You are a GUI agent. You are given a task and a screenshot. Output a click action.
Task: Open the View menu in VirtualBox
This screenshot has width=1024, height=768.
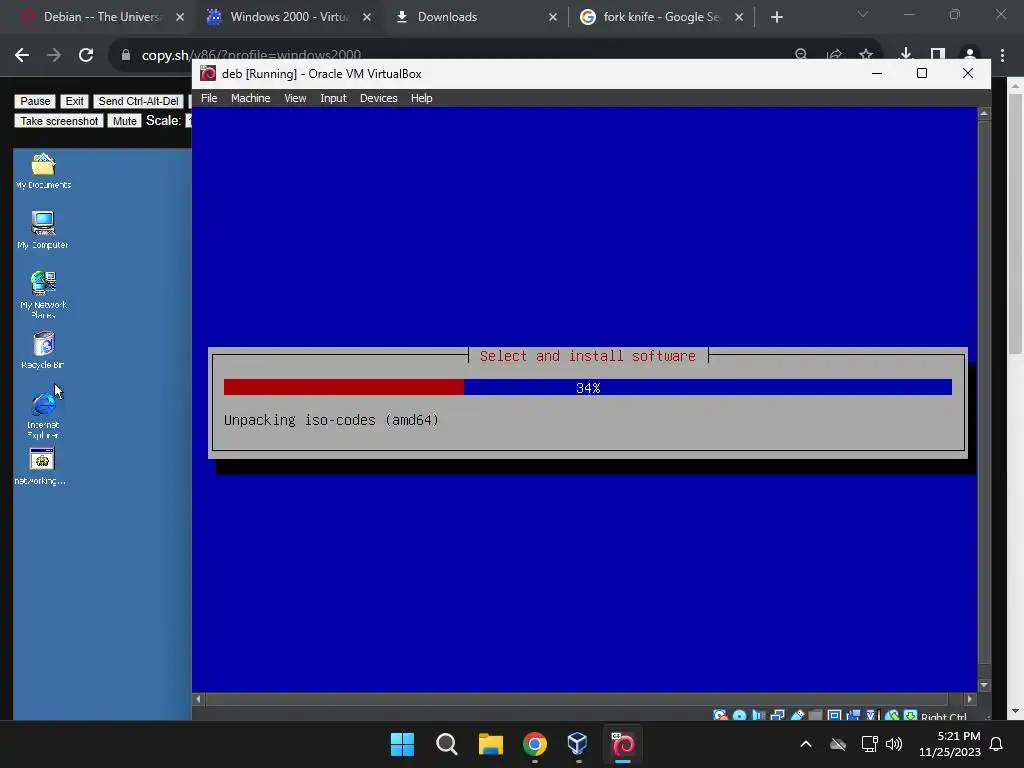(295, 98)
